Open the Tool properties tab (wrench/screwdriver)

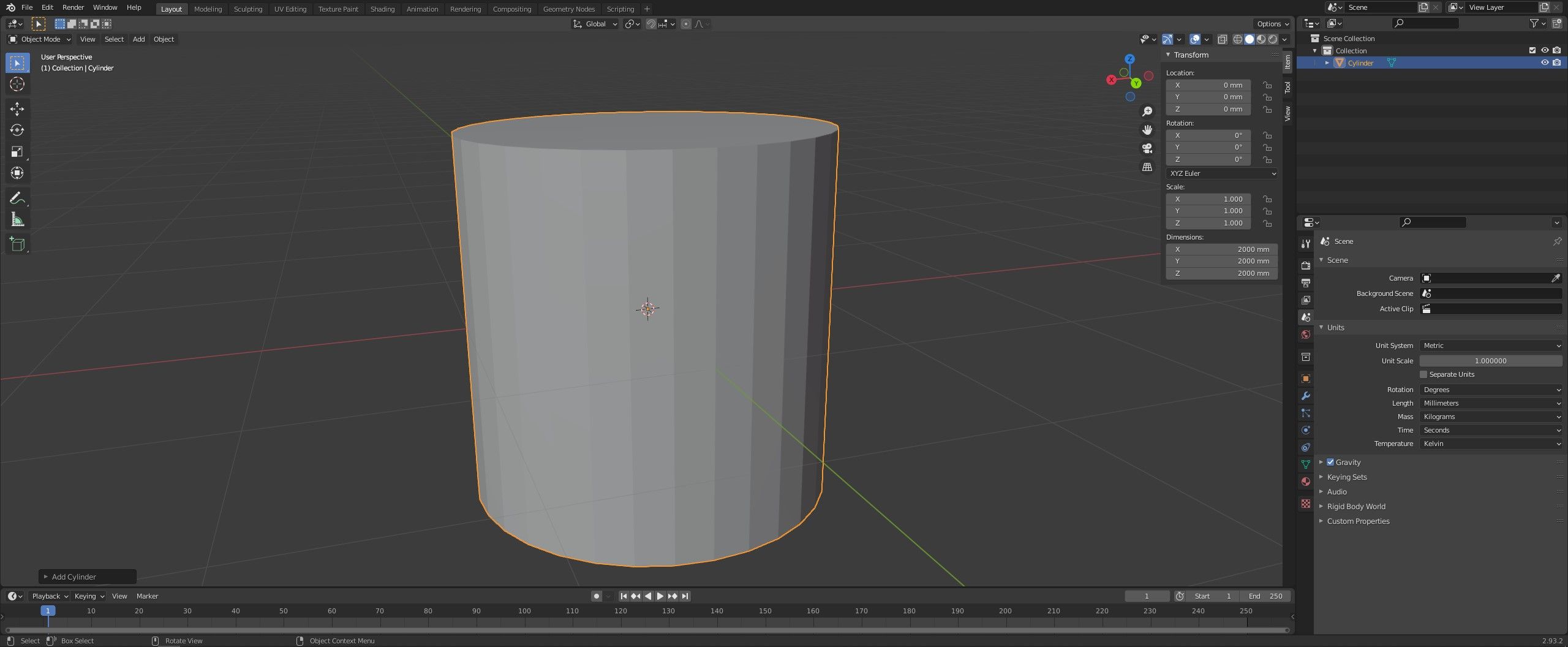pos(1305,244)
